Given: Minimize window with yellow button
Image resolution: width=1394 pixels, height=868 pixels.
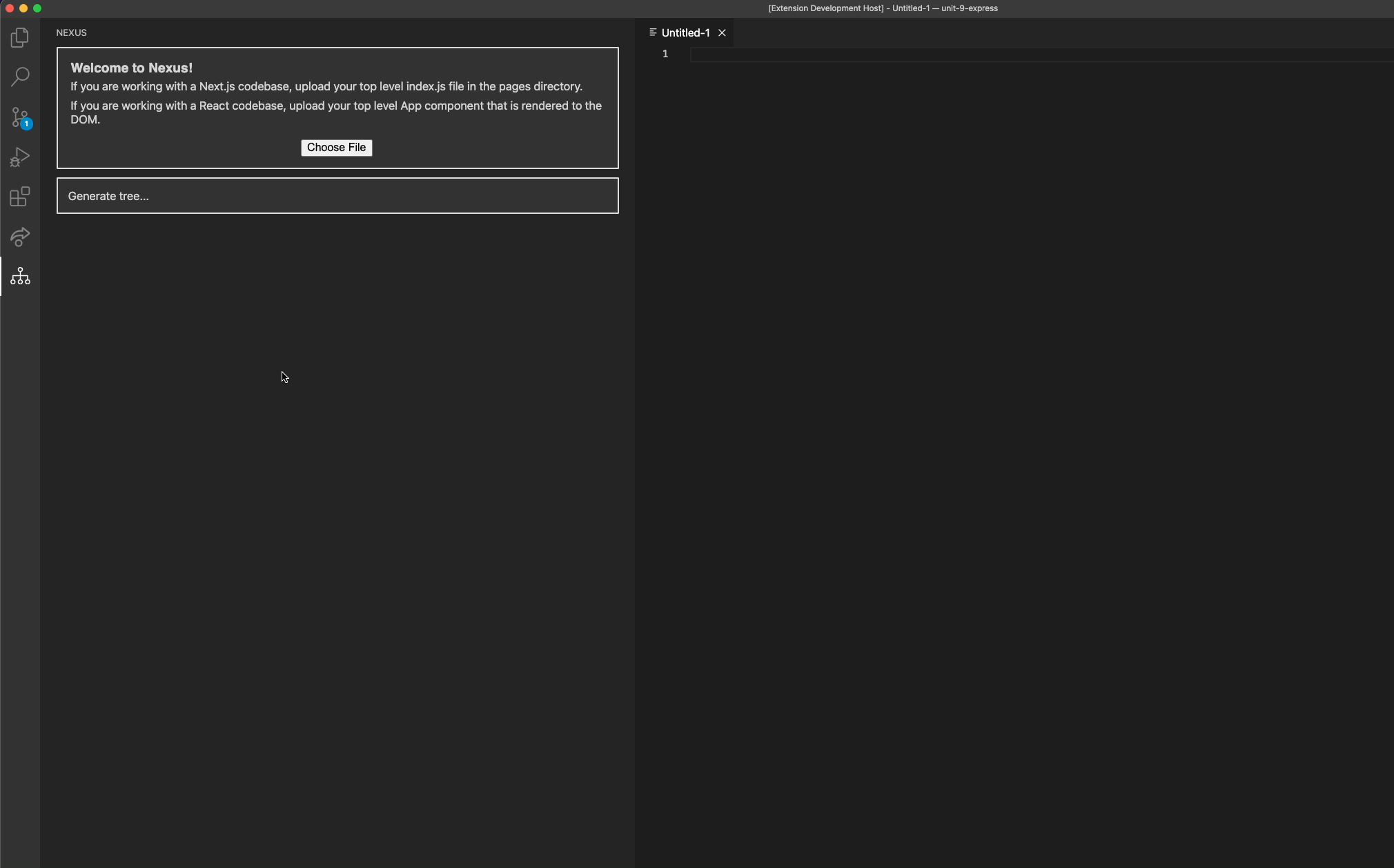Looking at the screenshot, I should click(23, 8).
